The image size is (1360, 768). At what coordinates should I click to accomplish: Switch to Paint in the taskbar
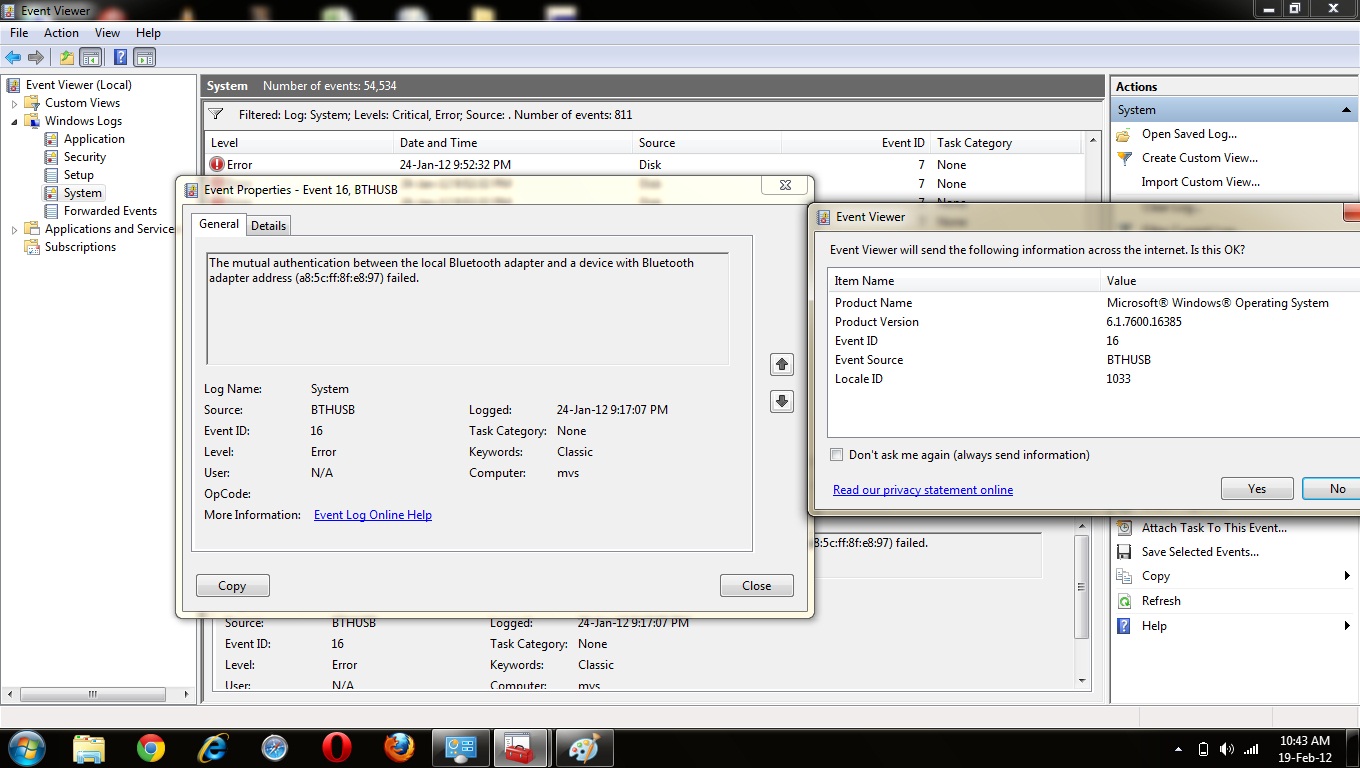pyautogui.click(x=584, y=748)
